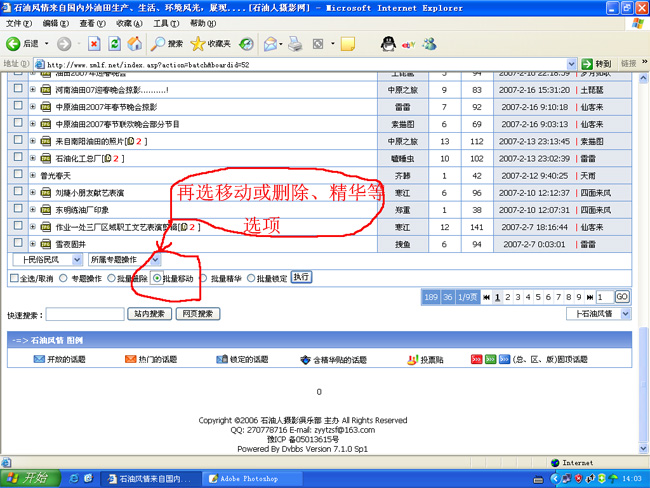The height and width of the screenshot is (488, 650).
Task: Click the Internet zone globe in status bar
Action: click(x=555, y=463)
